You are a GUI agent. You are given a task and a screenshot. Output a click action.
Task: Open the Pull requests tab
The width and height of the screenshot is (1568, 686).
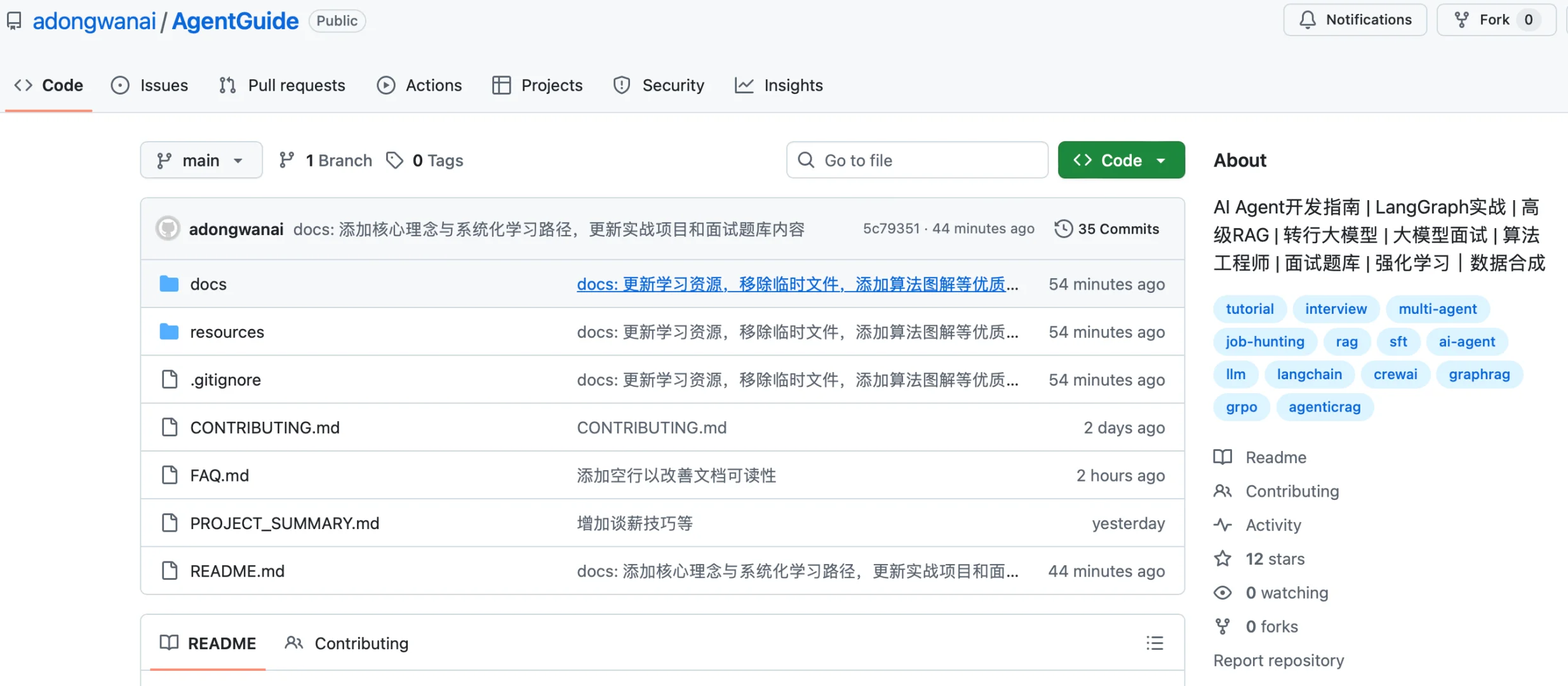[282, 85]
